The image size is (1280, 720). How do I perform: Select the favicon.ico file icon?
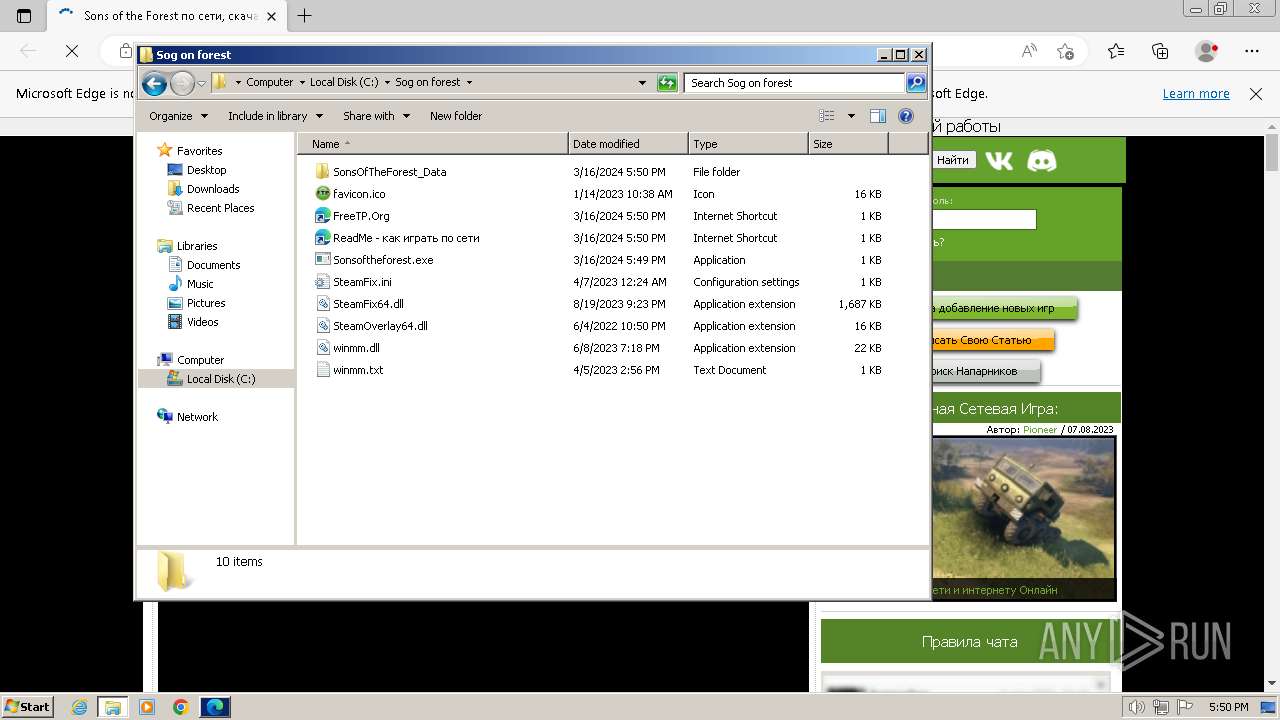(322, 194)
